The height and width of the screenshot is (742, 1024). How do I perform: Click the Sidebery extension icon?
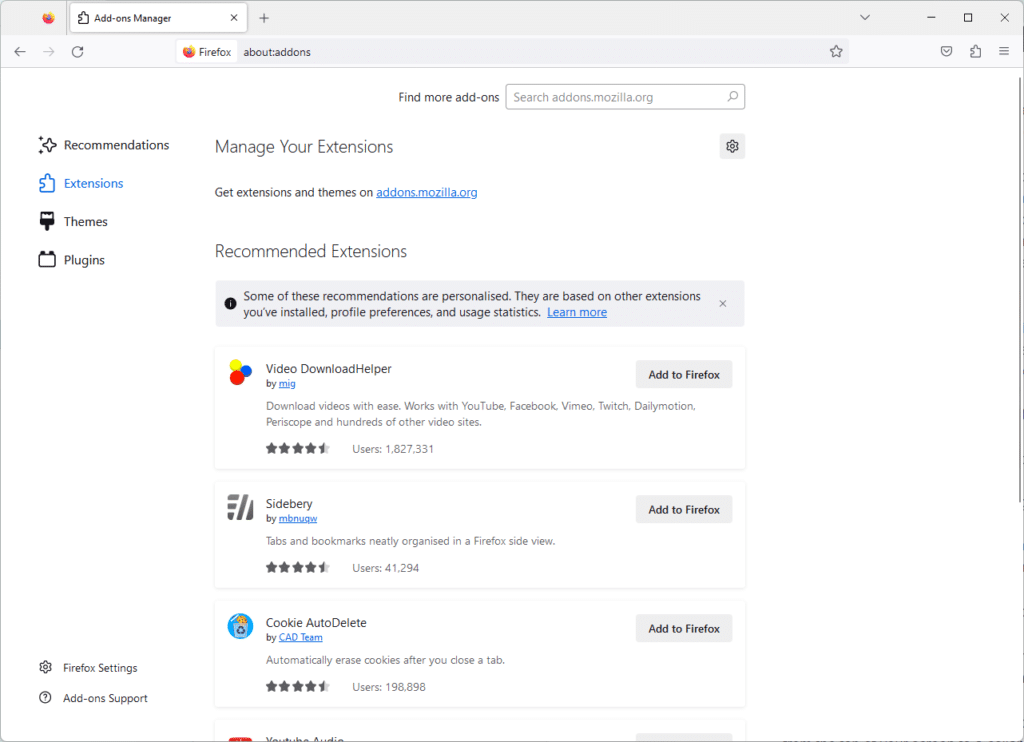click(x=240, y=508)
